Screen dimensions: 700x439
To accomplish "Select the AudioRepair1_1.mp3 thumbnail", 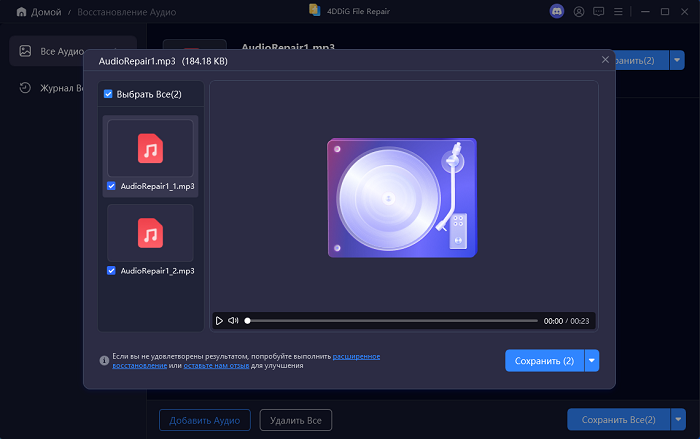I will pyautogui.click(x=150, y=148).
